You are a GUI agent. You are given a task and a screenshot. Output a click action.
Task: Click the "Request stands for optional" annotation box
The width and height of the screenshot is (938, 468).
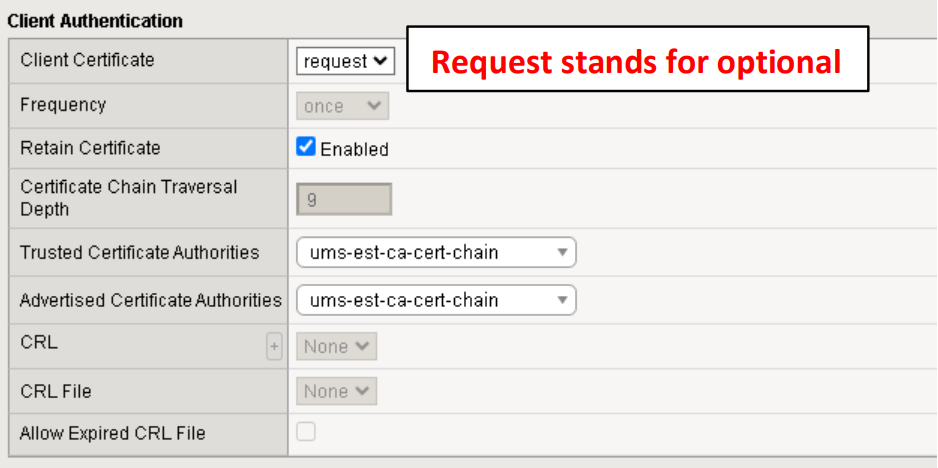click(636, 62)
